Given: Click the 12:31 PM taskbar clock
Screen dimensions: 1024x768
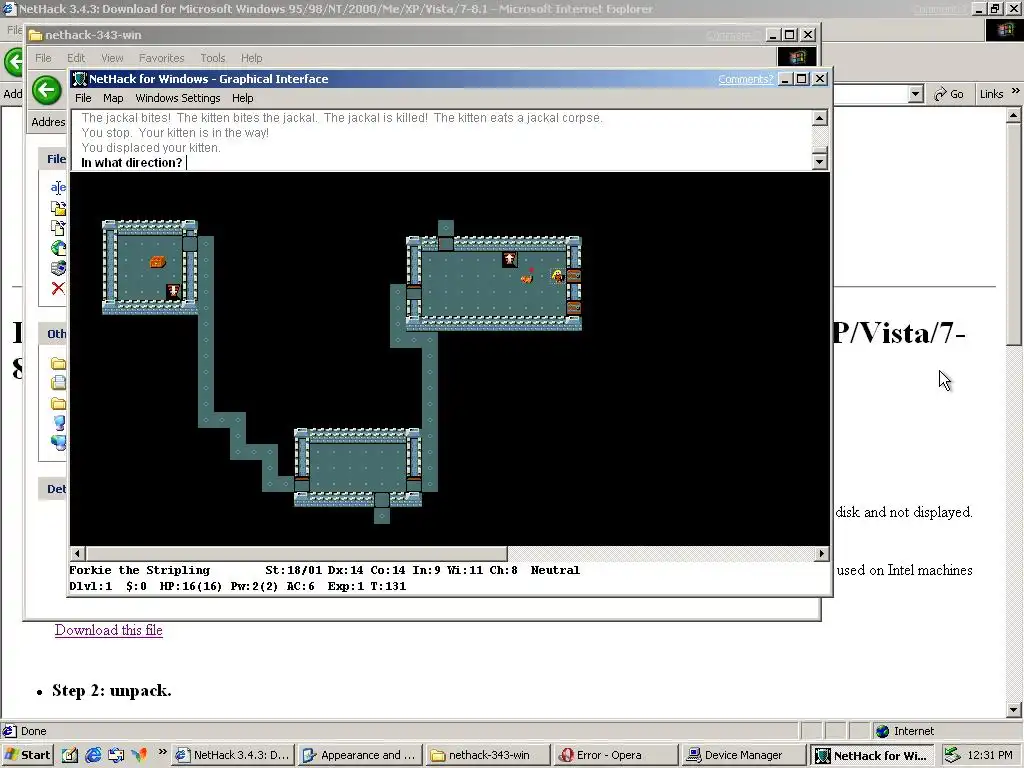Looking at the screenshot, I should click(990, 755).
